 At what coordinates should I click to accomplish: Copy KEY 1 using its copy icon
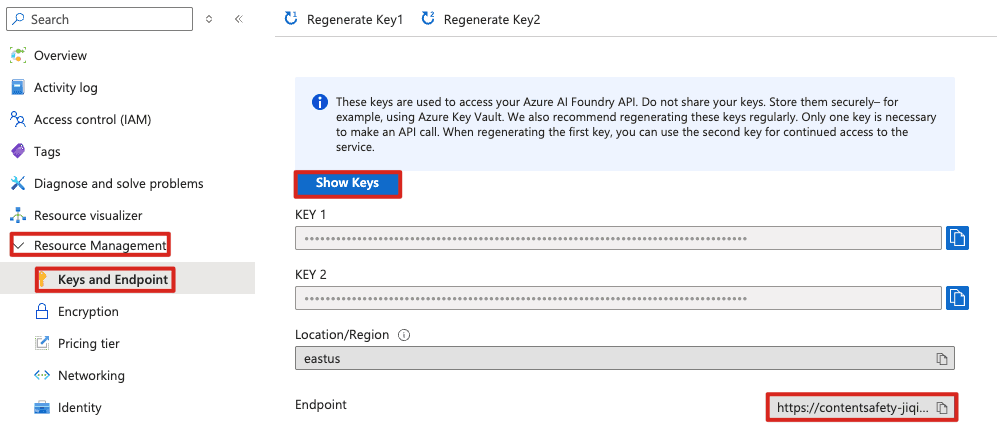(x=957, y=238)
